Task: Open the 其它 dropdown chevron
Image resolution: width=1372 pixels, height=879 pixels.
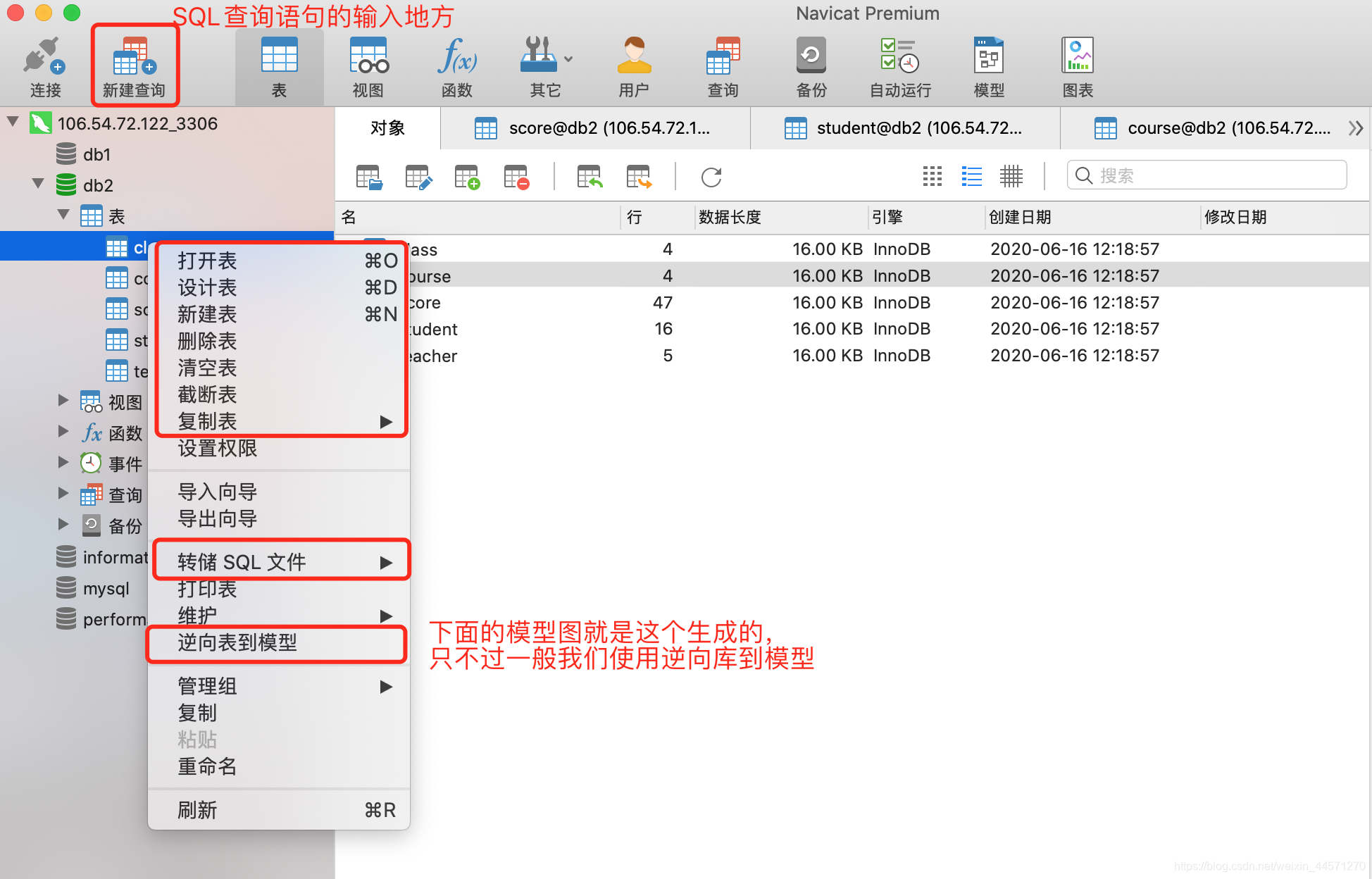Action: [568, 58]
